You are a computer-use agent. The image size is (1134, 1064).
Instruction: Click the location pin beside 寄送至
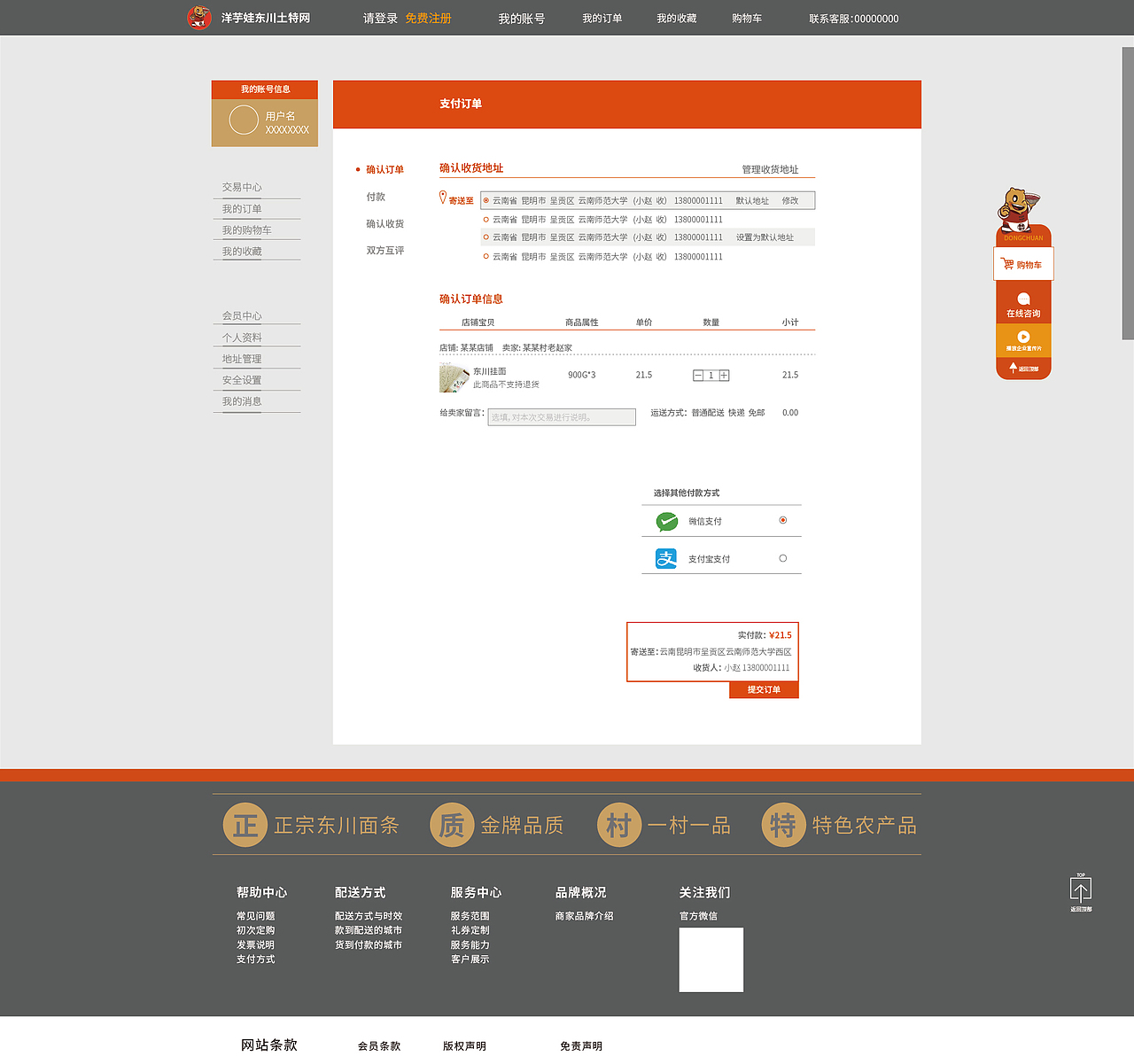(x=443, y=198)
